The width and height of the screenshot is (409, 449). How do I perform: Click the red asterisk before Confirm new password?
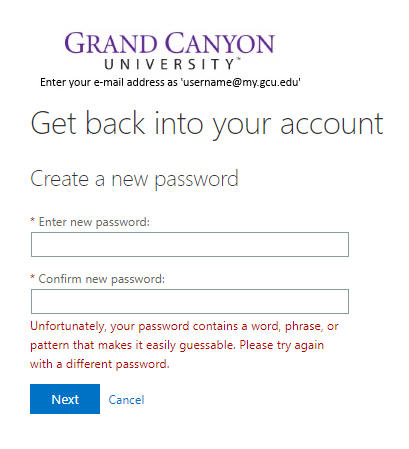click(33, 277)
